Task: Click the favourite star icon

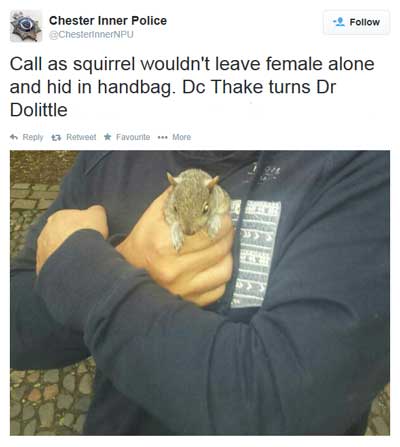Action: click(107, 137)
